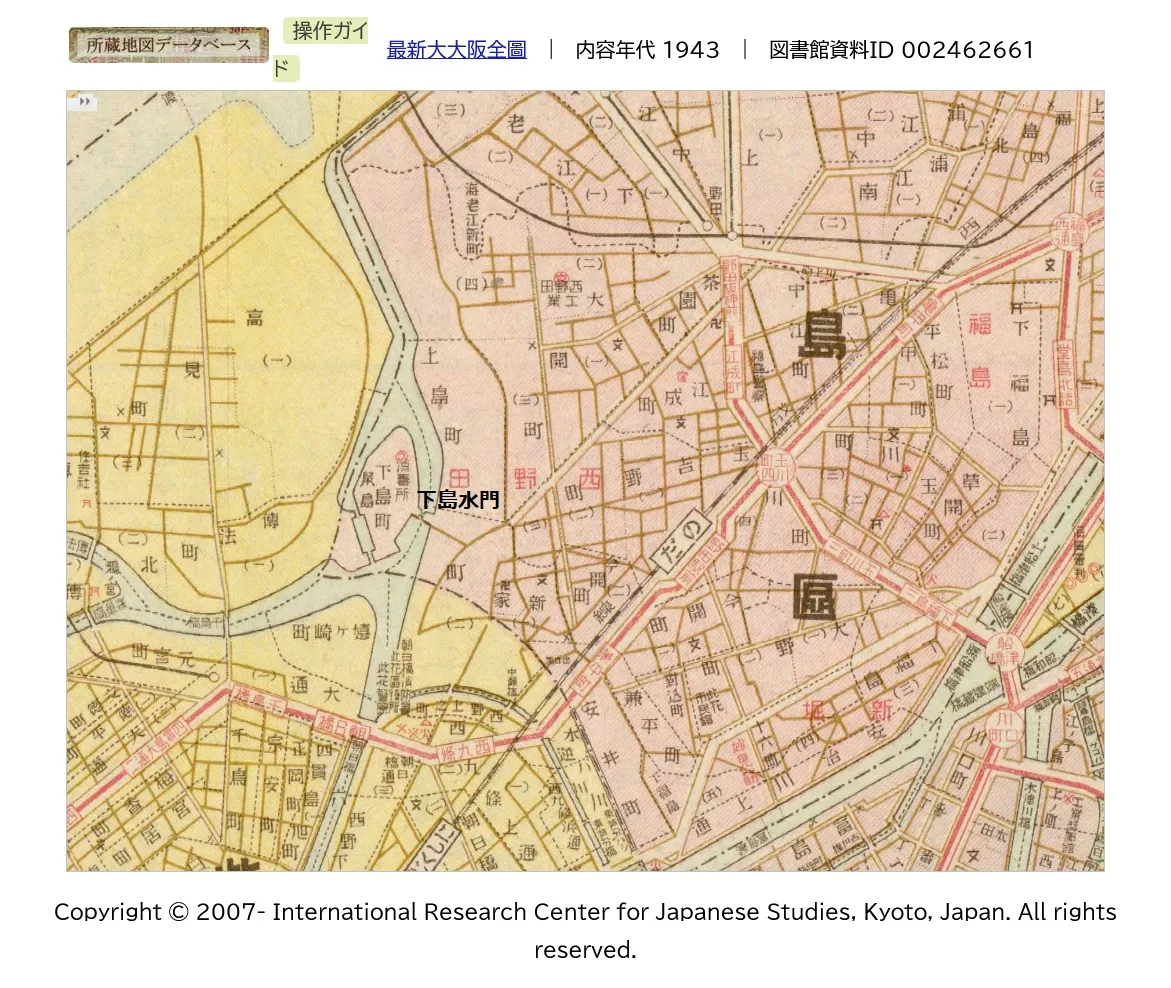Click the 福島西通 circled stop marker
The image size is (1171, 988).
(1069, 232)
